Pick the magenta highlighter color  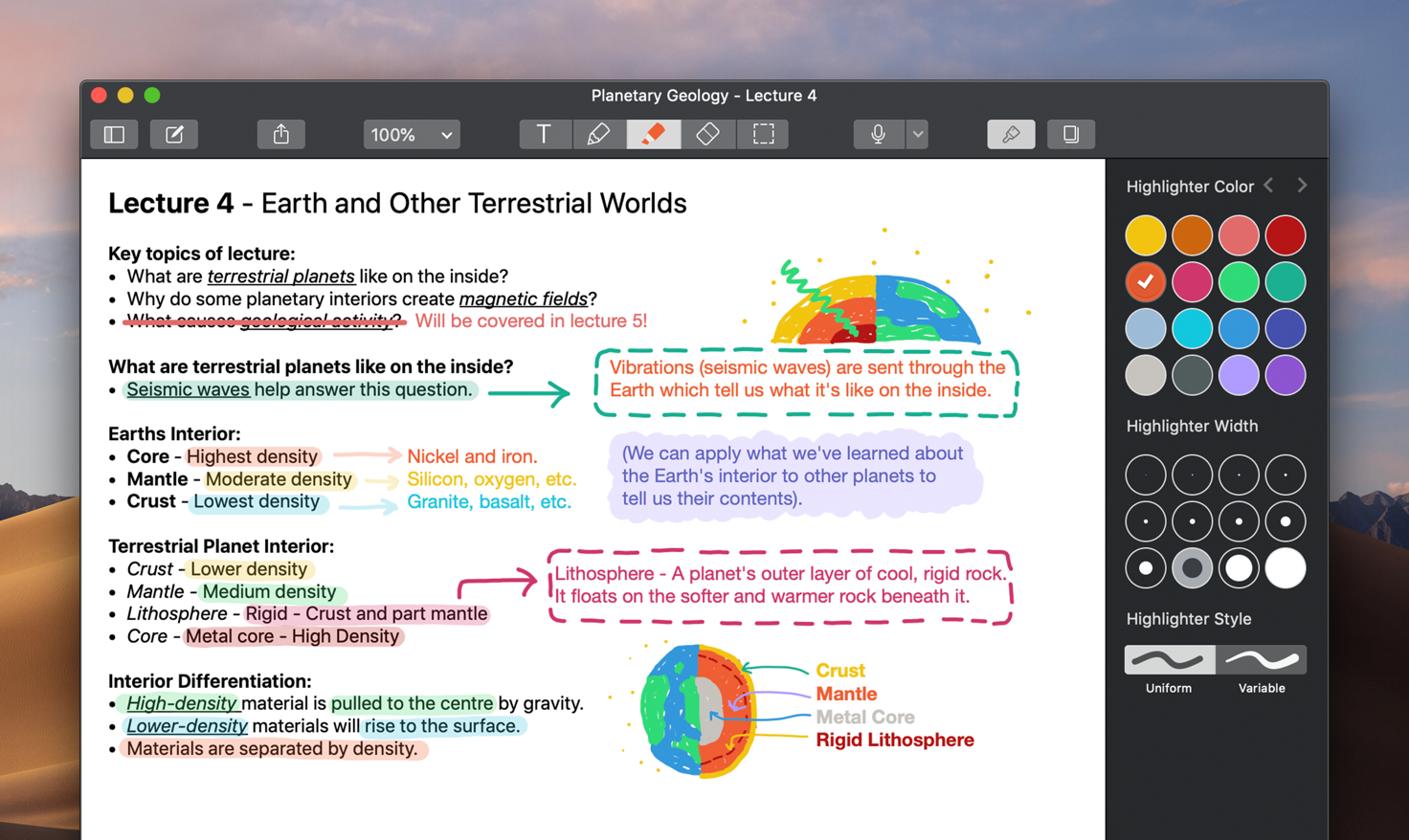click(x=1192, y=282)
